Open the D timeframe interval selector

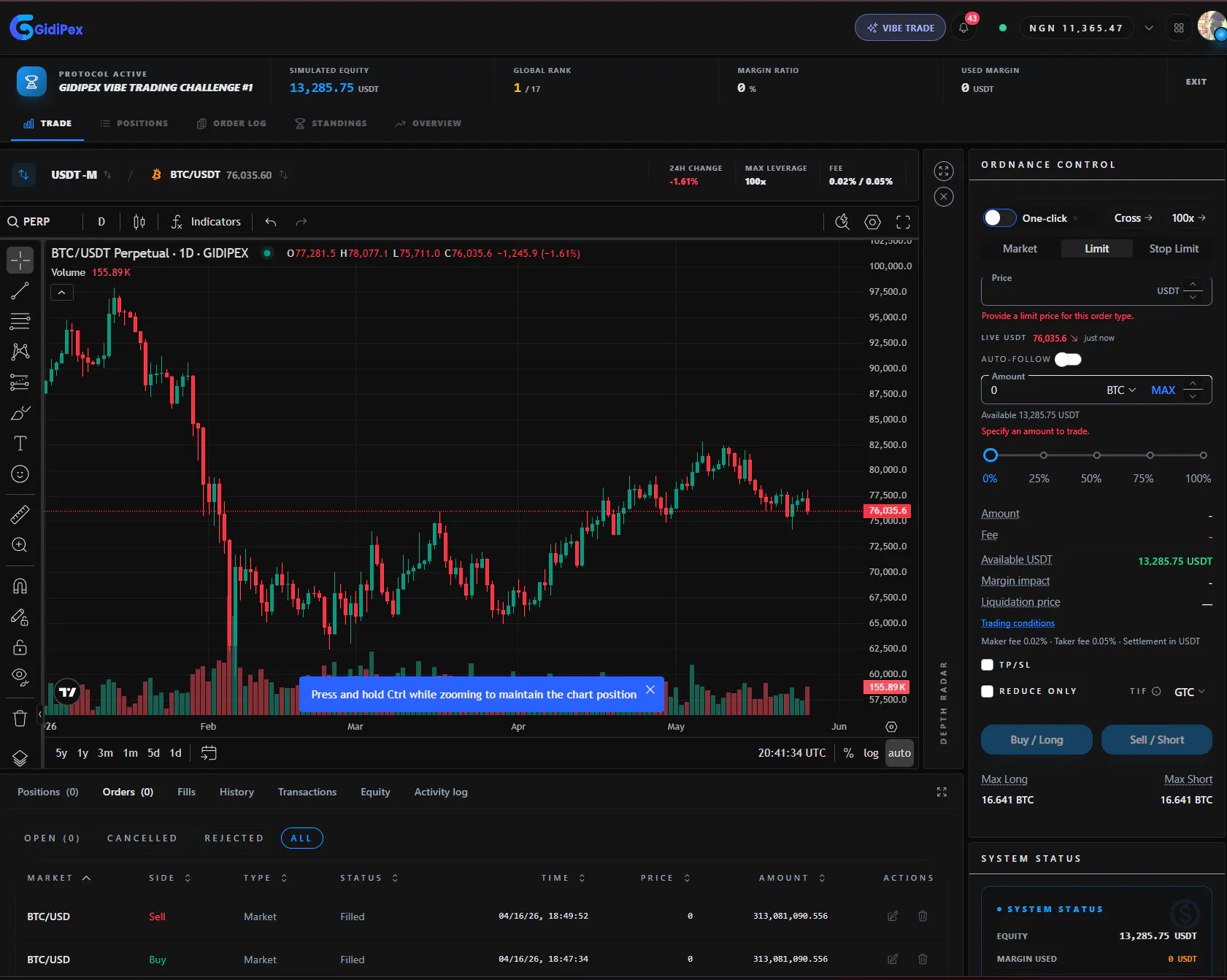(x=101, y=222)
